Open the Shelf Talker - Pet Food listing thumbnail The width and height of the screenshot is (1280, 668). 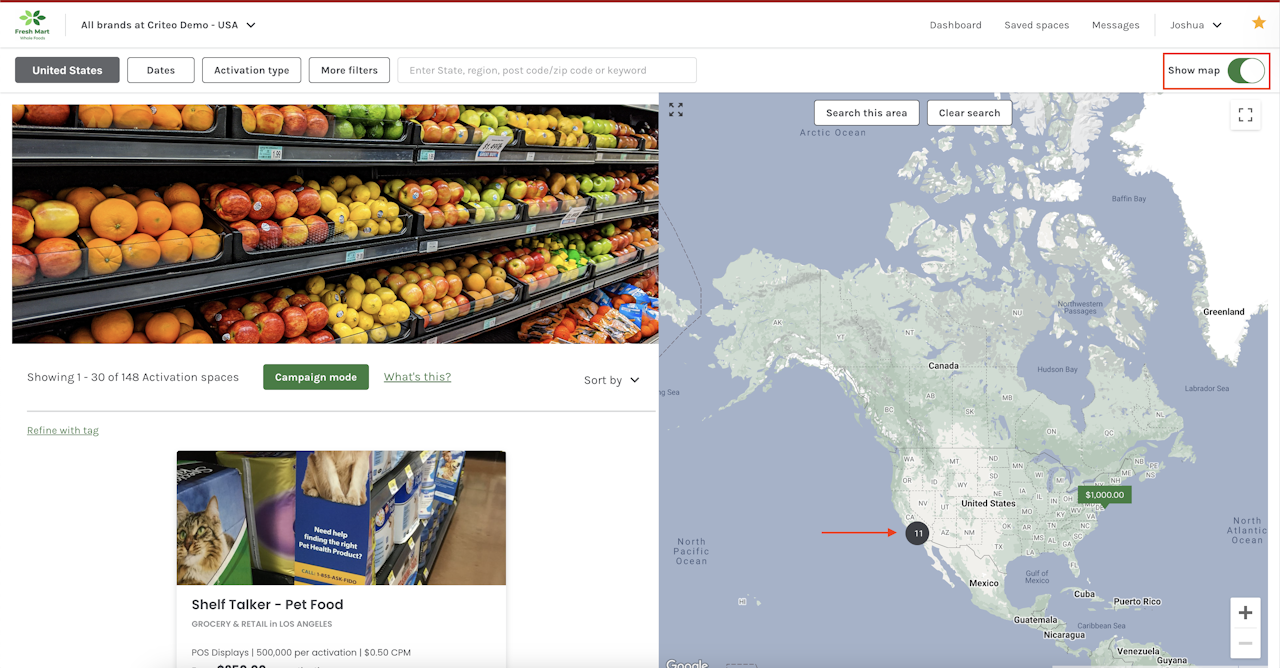click(341, 518)
